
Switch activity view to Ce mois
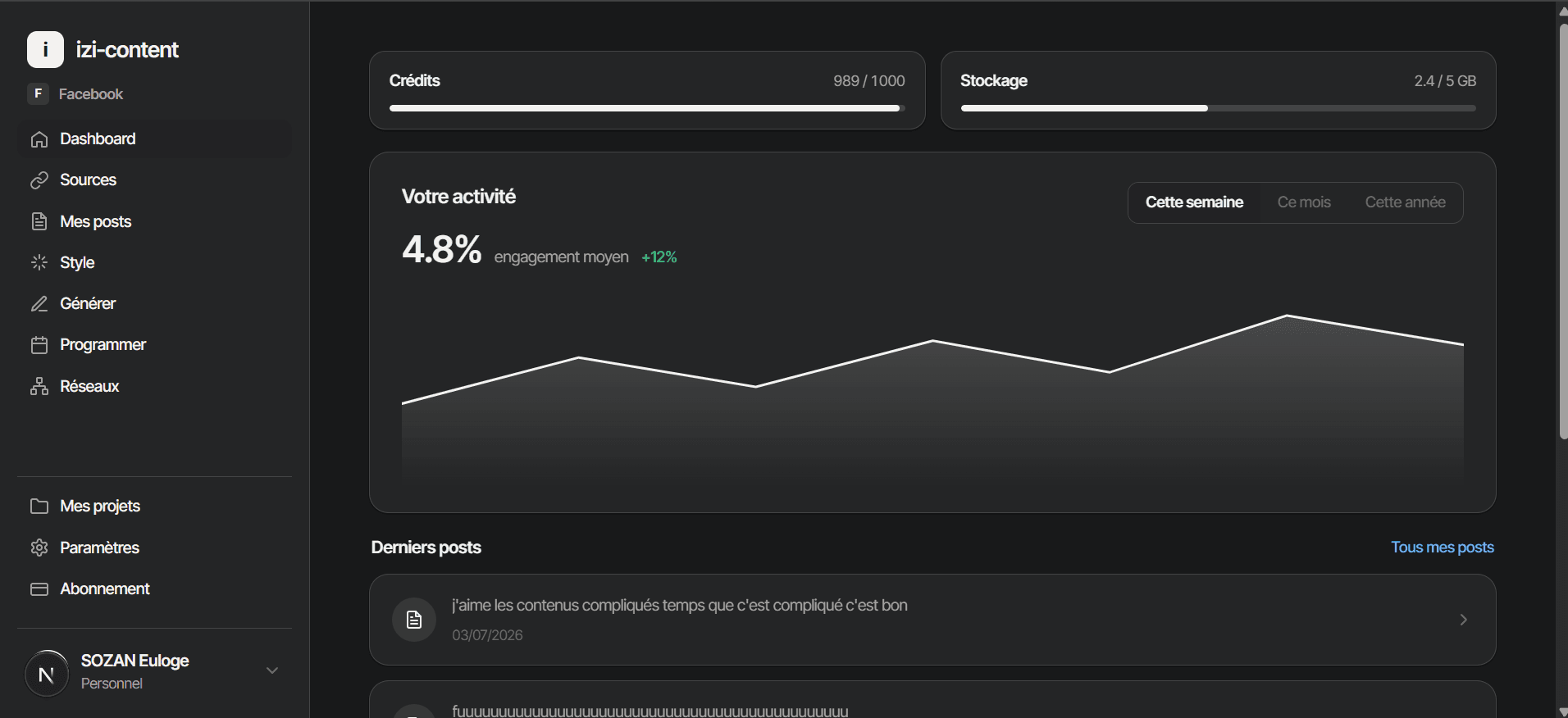point(1304,202)
